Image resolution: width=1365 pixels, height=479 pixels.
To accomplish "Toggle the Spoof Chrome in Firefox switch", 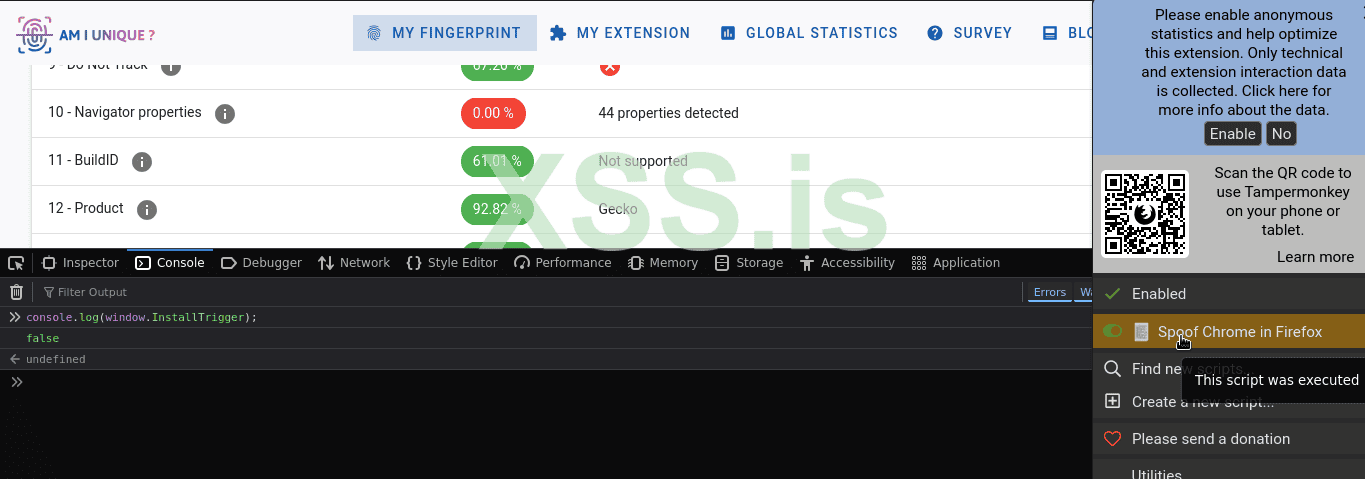I will coord(1112,331).
